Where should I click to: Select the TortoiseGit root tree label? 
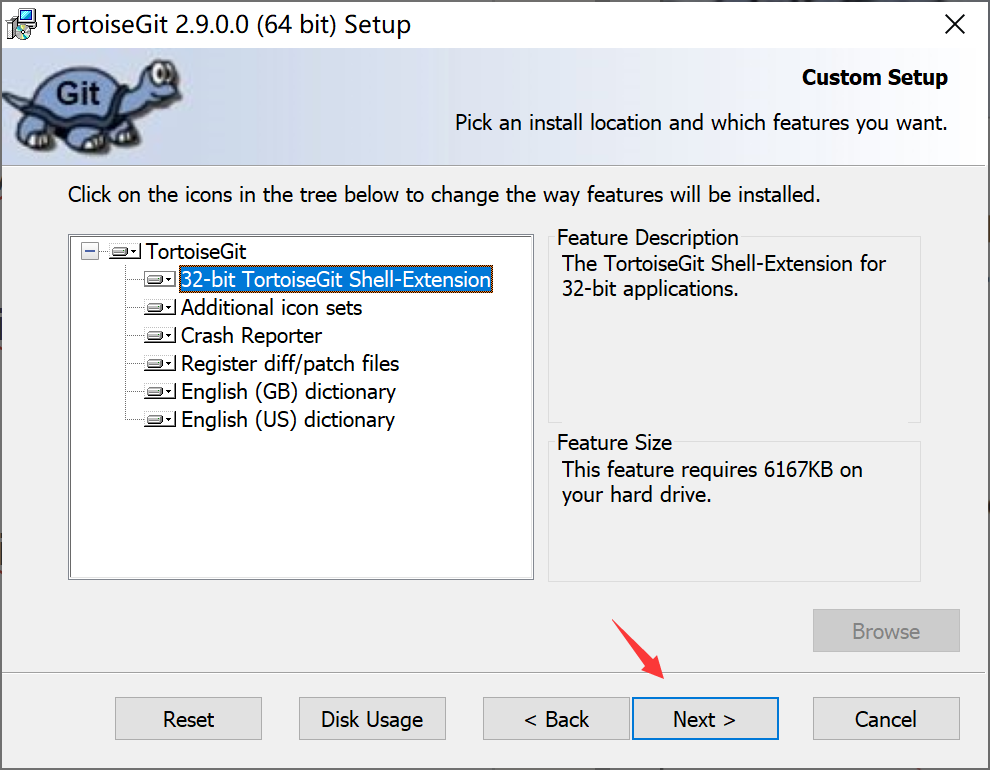(x=196, y=252)
